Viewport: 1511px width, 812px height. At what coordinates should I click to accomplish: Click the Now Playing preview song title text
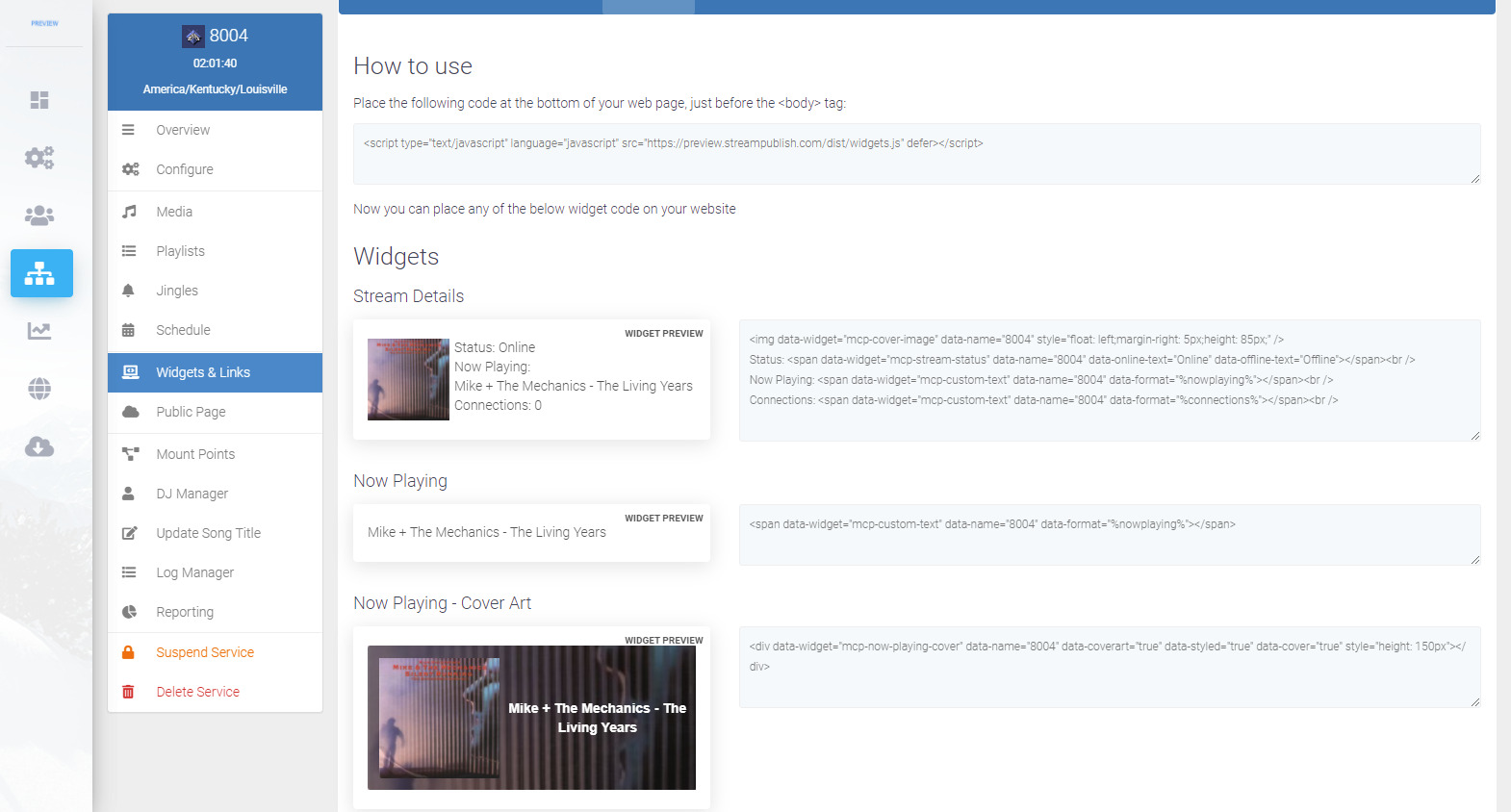[487, 532]
